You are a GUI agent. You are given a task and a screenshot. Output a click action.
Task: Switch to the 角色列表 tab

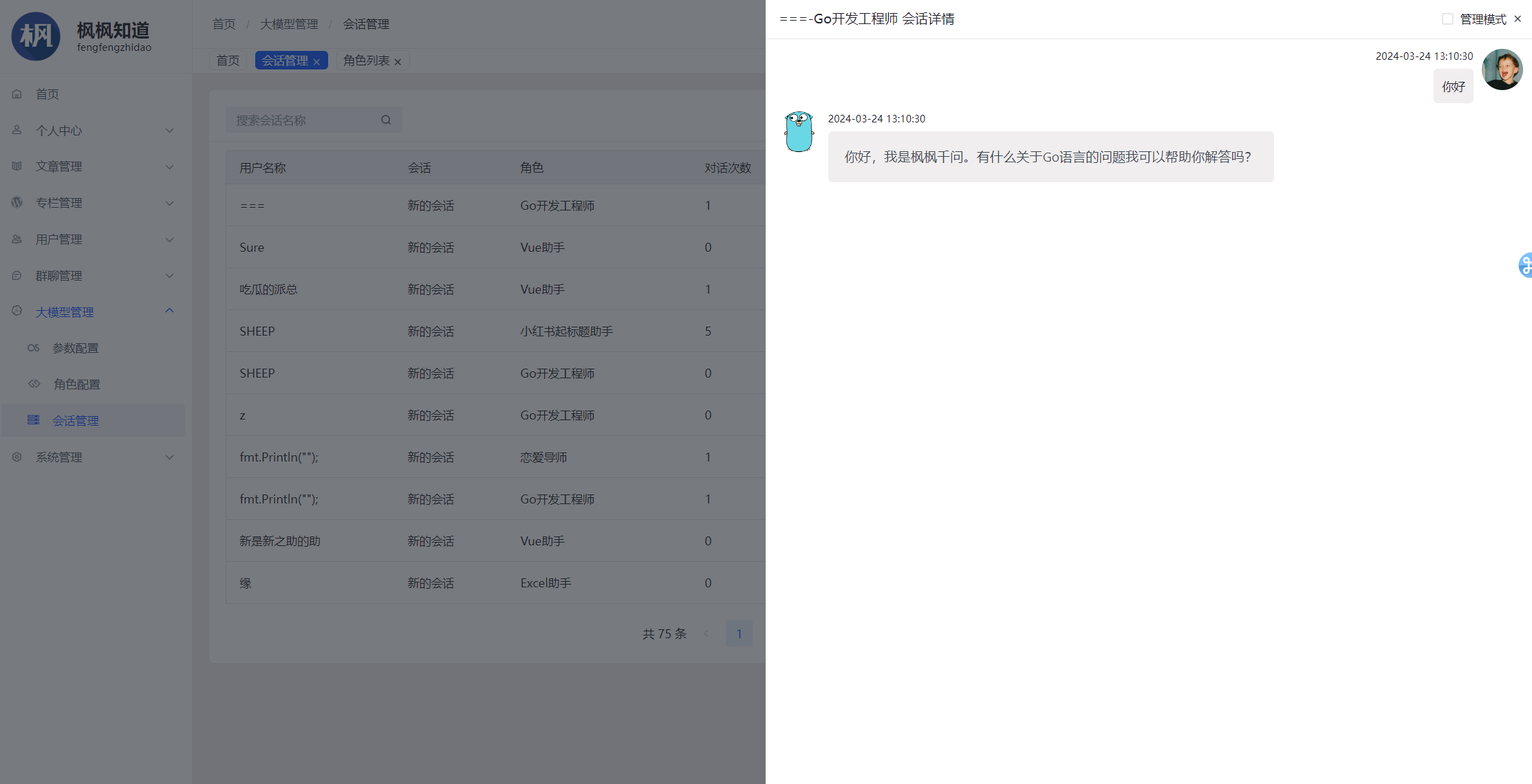366,61
